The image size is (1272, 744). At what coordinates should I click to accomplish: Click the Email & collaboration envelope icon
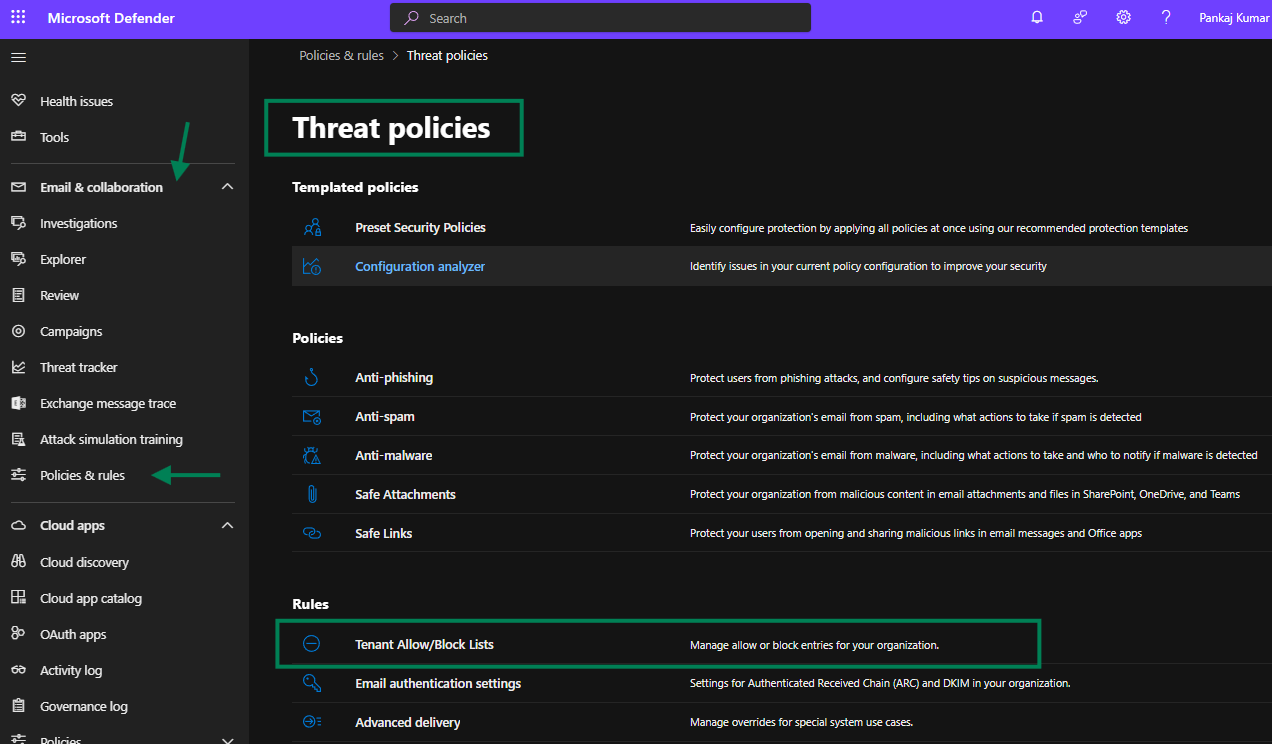click(x=18, y=187)
